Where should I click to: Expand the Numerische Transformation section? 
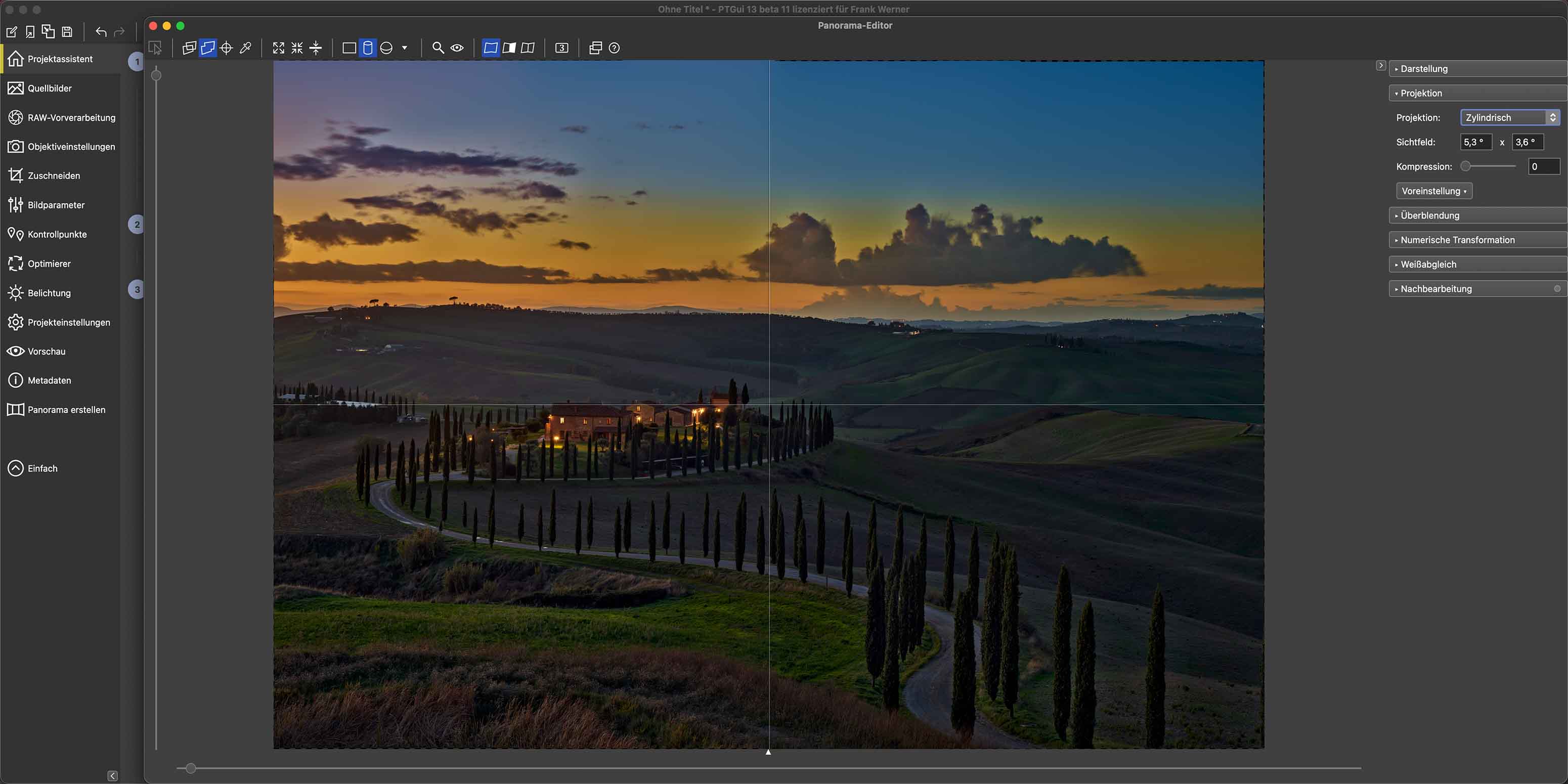click(x=1477, y=240)
